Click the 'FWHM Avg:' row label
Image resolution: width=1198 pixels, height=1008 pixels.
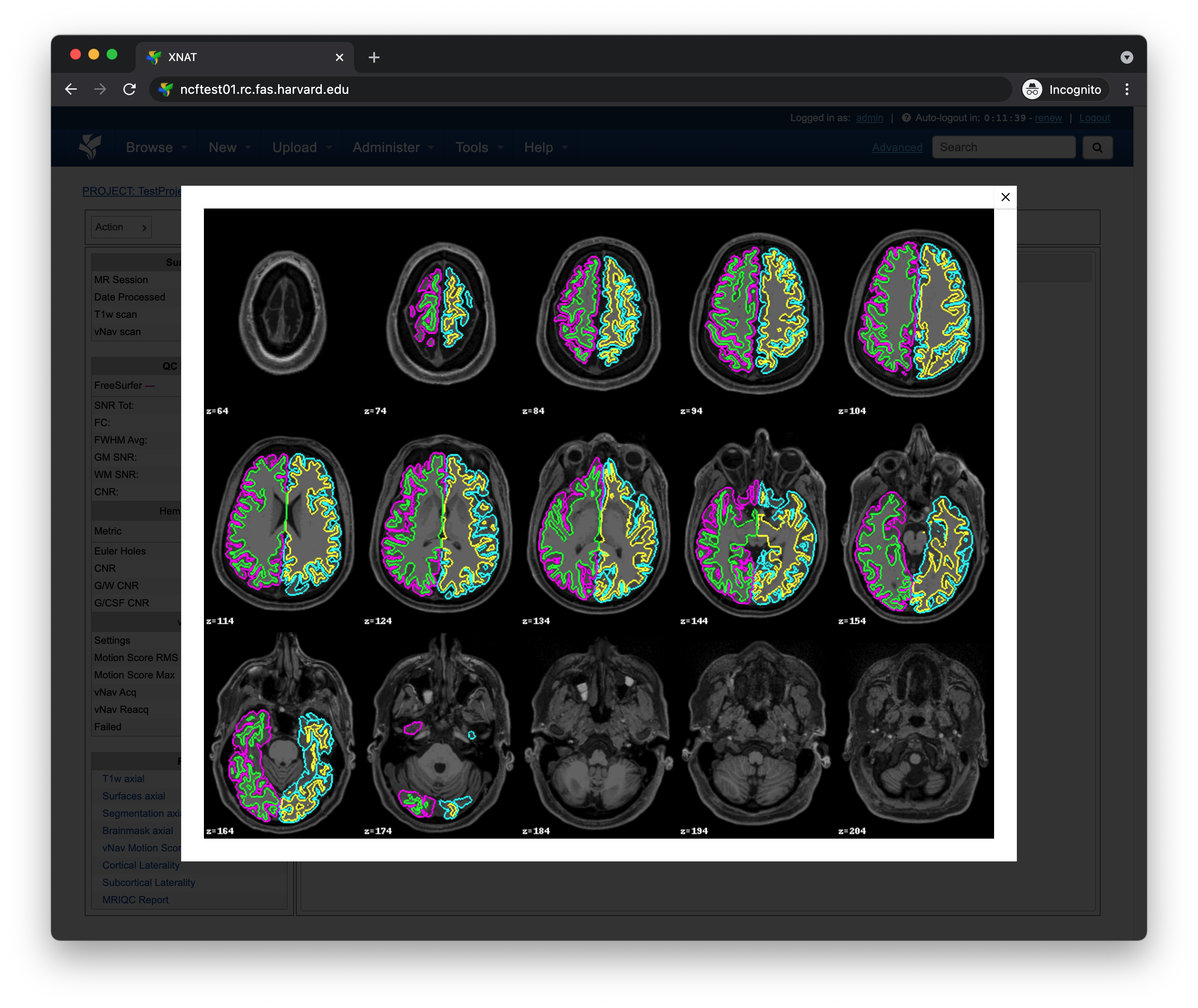pos(121,439)
